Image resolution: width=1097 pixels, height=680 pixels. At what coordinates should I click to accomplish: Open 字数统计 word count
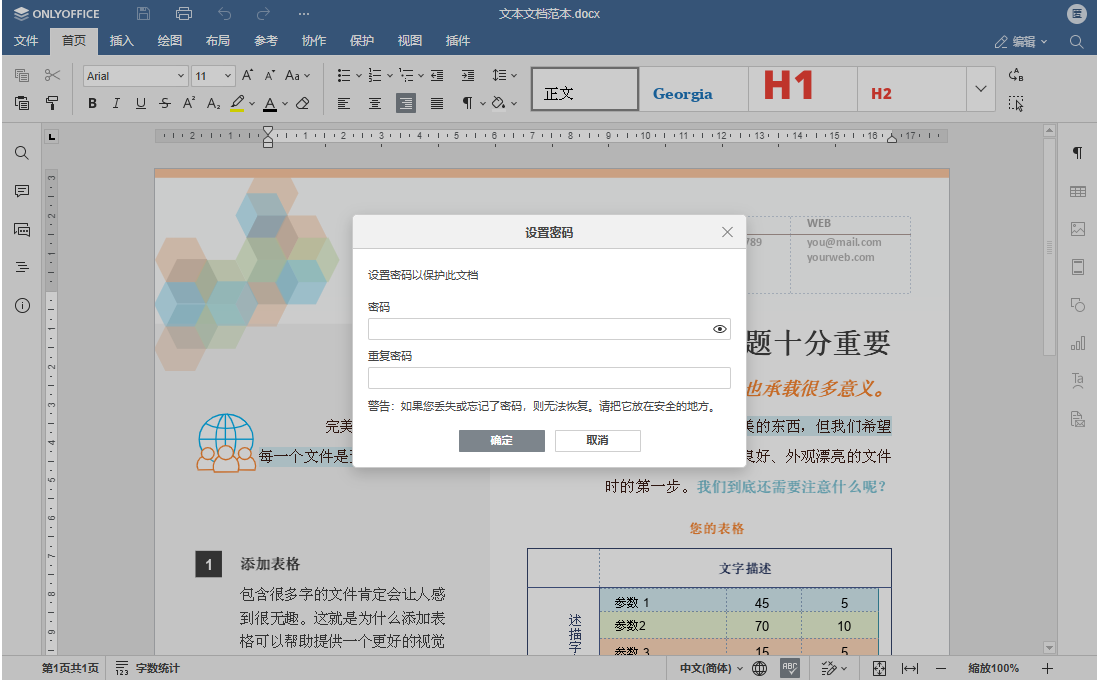tap(148, 668)
